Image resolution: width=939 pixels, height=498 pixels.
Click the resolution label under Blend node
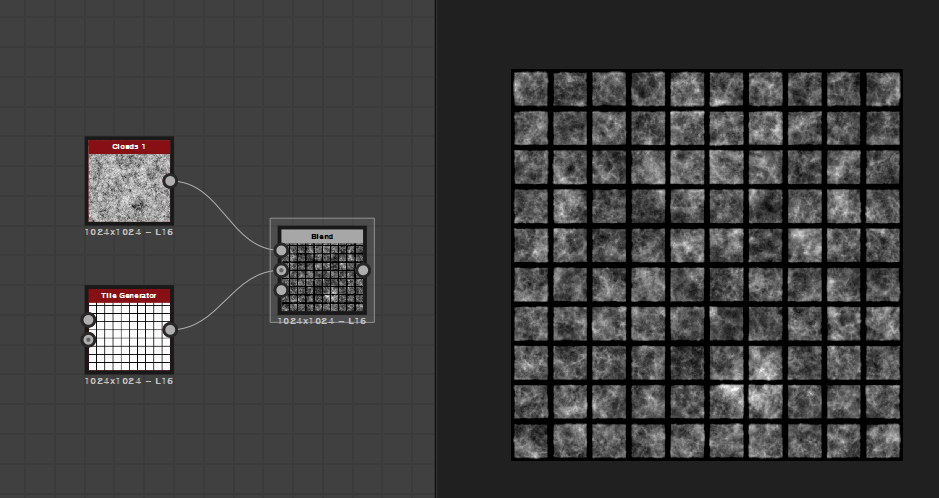[322, 321]
